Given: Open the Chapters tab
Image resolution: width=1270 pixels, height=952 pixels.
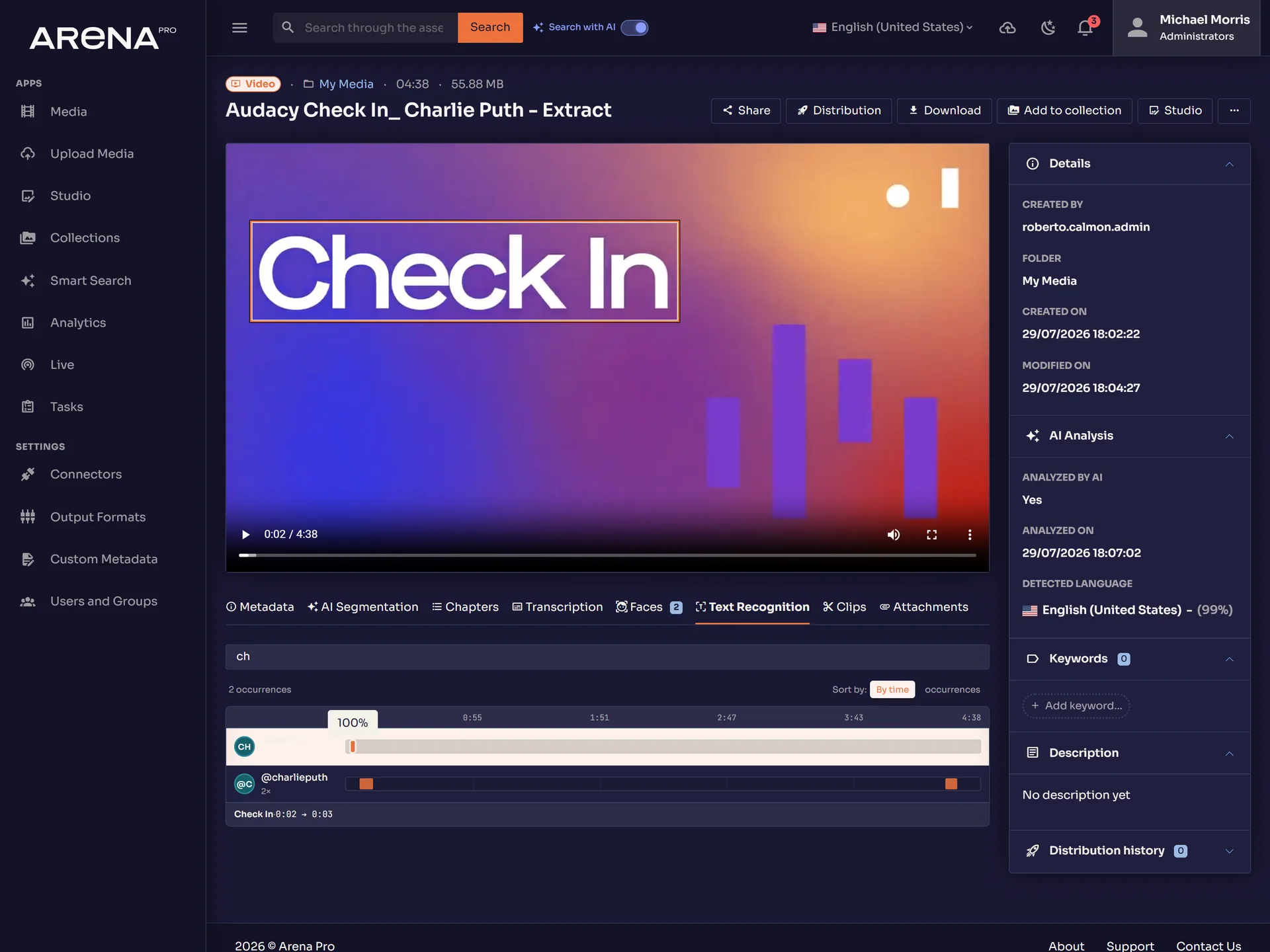Looking at the screenshot, I should [465, 607].
